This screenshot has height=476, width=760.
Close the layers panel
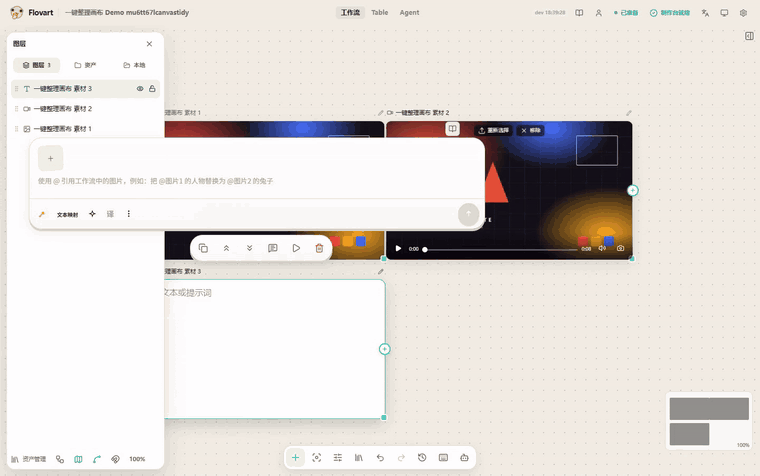coord(149,44)
